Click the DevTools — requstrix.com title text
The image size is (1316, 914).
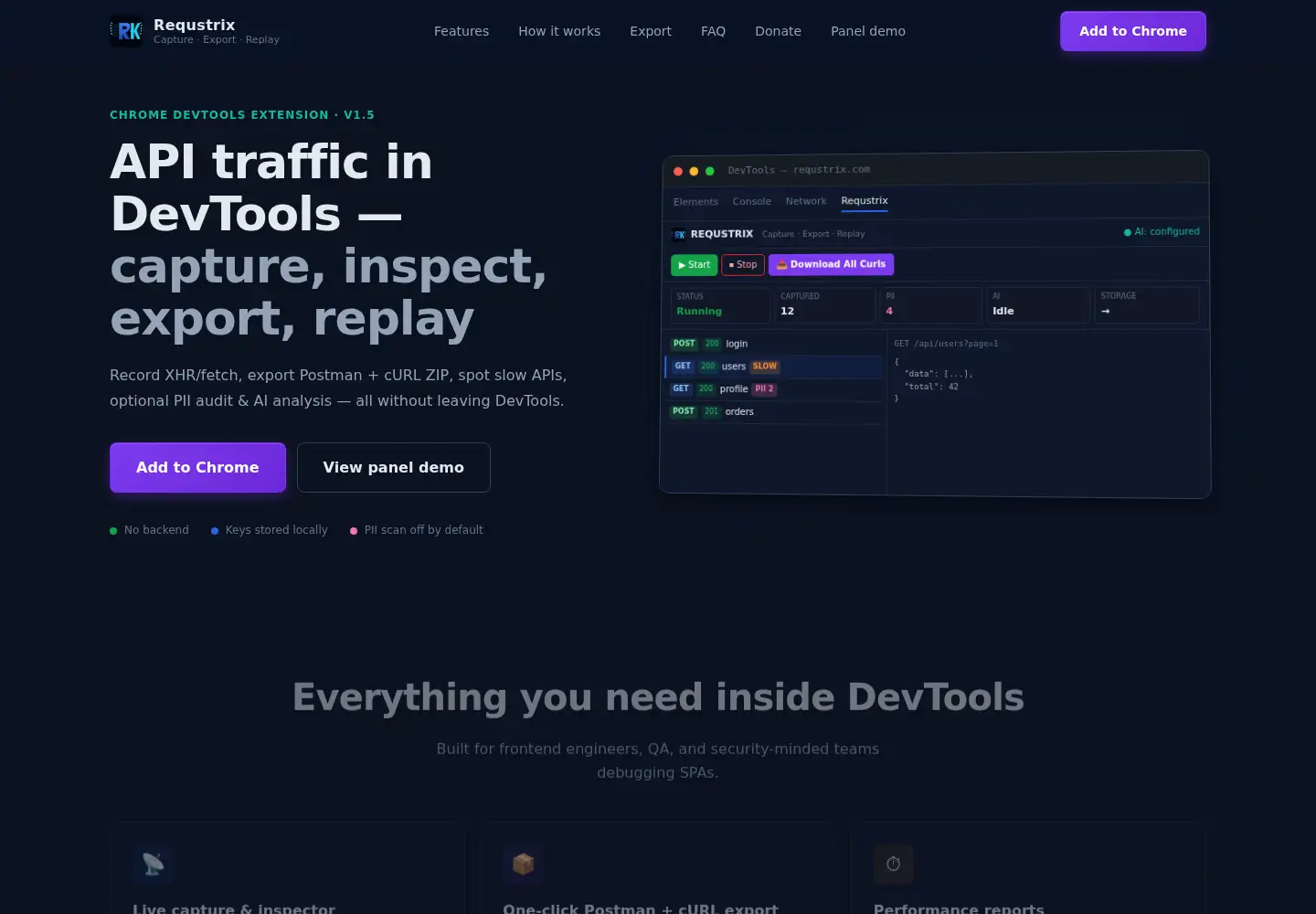(799, 170)
